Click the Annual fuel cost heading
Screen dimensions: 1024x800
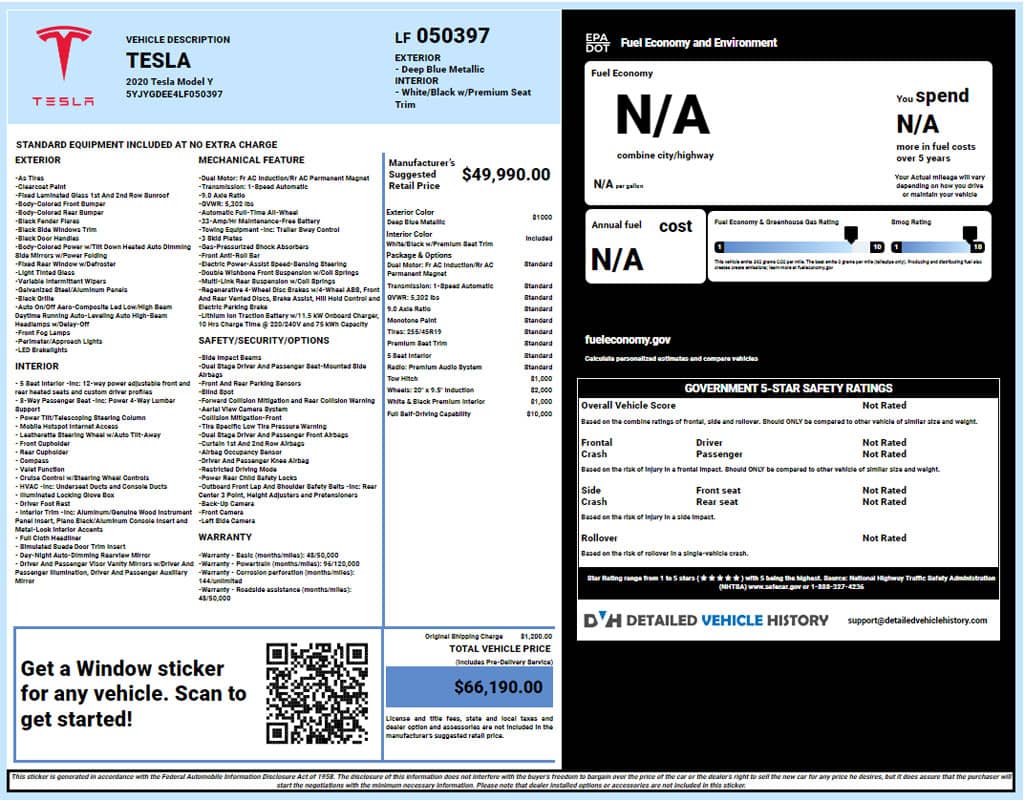coord(641,225)
